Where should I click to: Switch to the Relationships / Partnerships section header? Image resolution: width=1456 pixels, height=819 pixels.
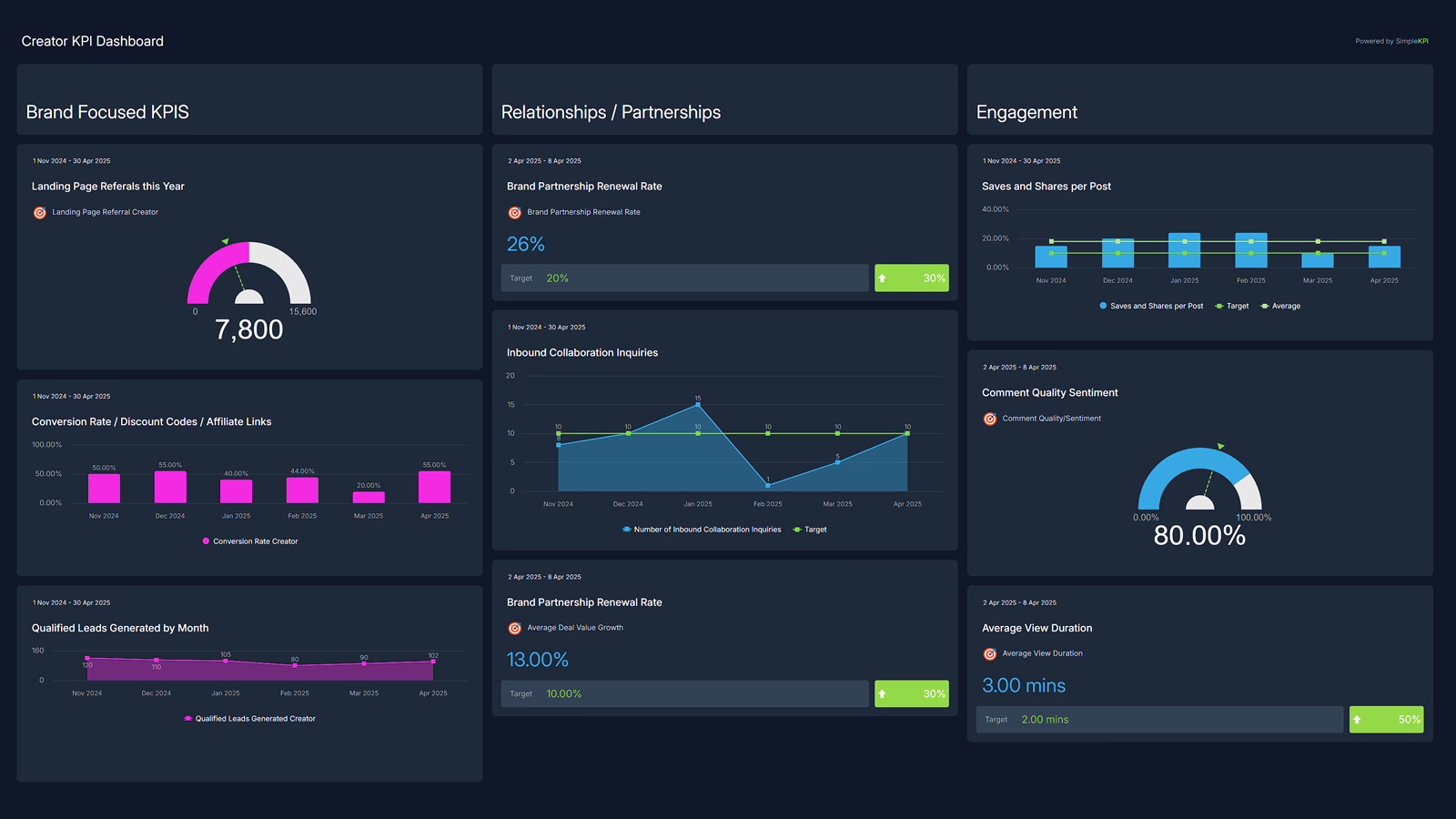pos(610,111)
